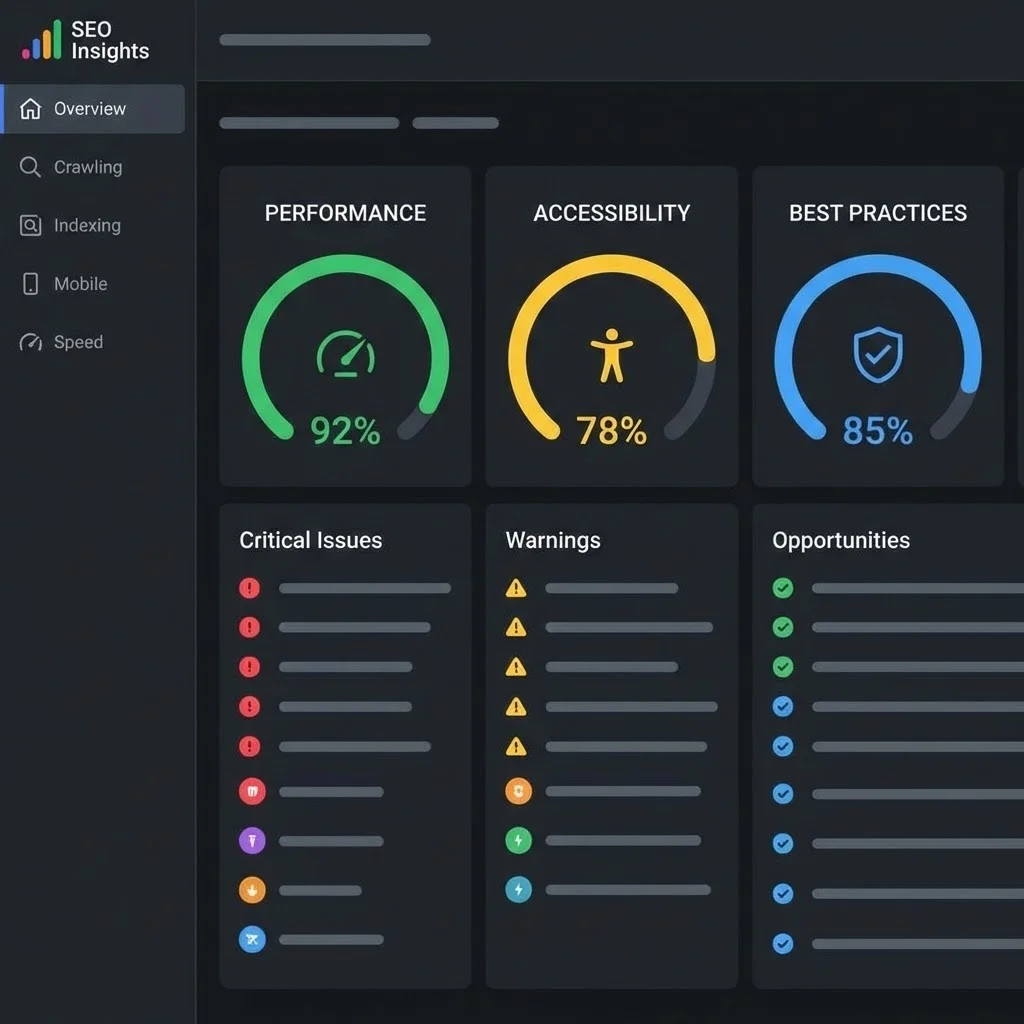Click the 92% Performance score
The width and height of the screenshot is (1024, 1024).
[344, 431]
